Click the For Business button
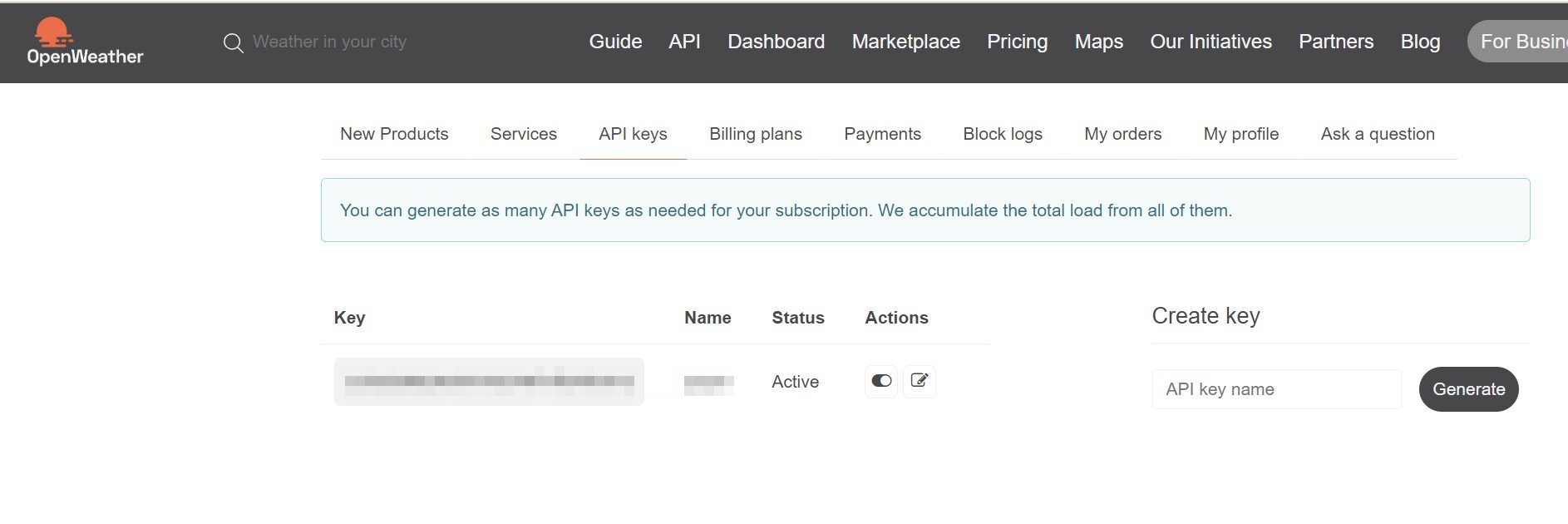 (x=1517, y=42)
